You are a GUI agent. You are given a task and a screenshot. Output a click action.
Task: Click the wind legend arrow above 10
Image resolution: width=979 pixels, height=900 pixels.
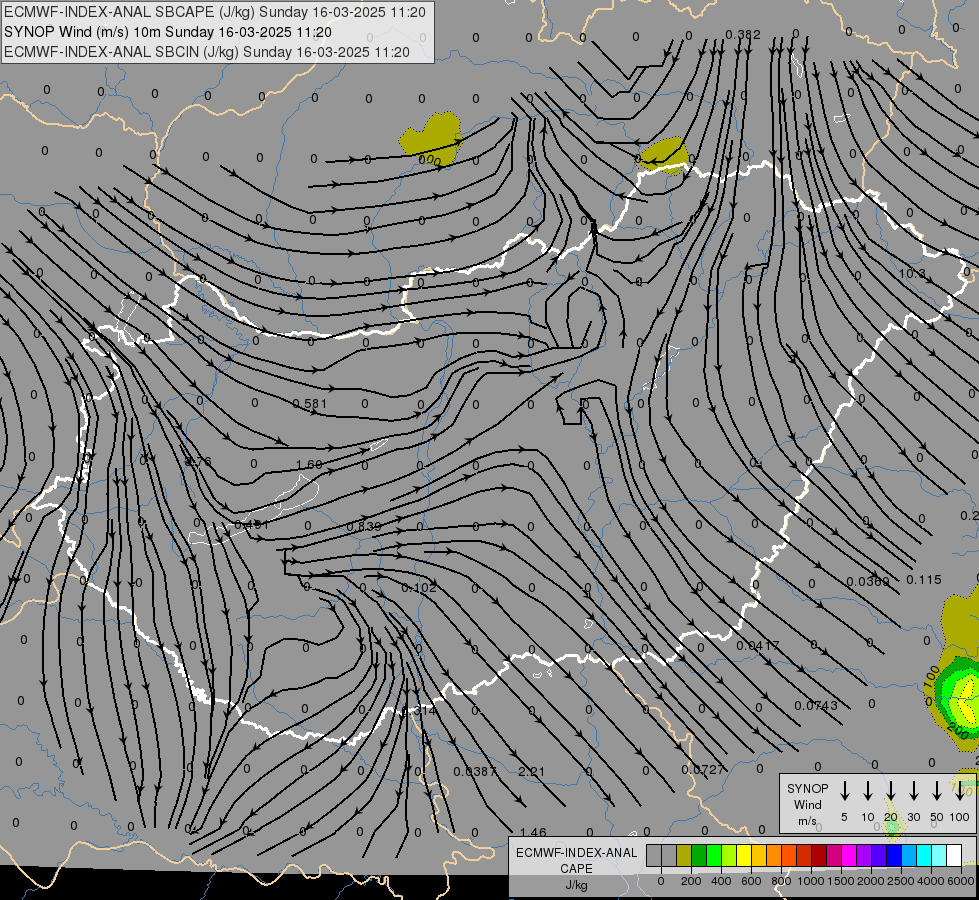[x=867, y=790]
